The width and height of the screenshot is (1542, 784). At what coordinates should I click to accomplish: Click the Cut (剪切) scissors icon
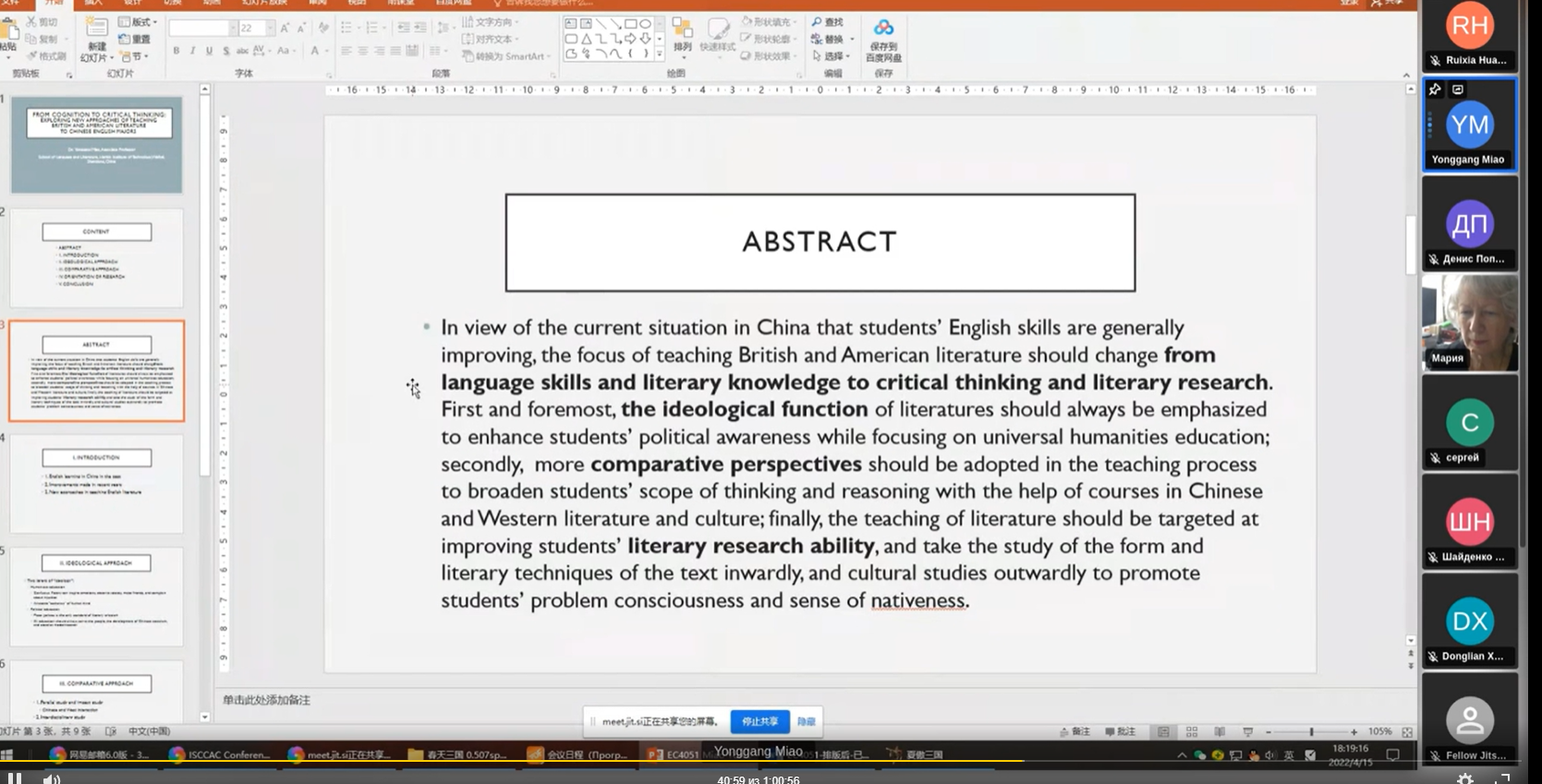click(31, 22)
